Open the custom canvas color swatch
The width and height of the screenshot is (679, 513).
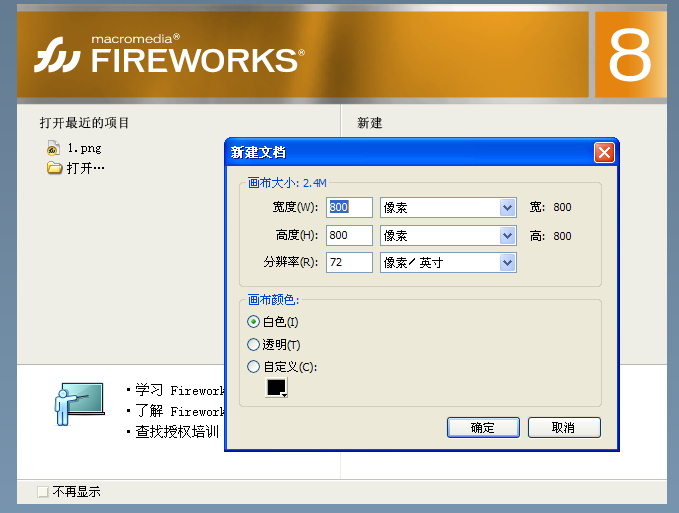(x=276, y=387)
